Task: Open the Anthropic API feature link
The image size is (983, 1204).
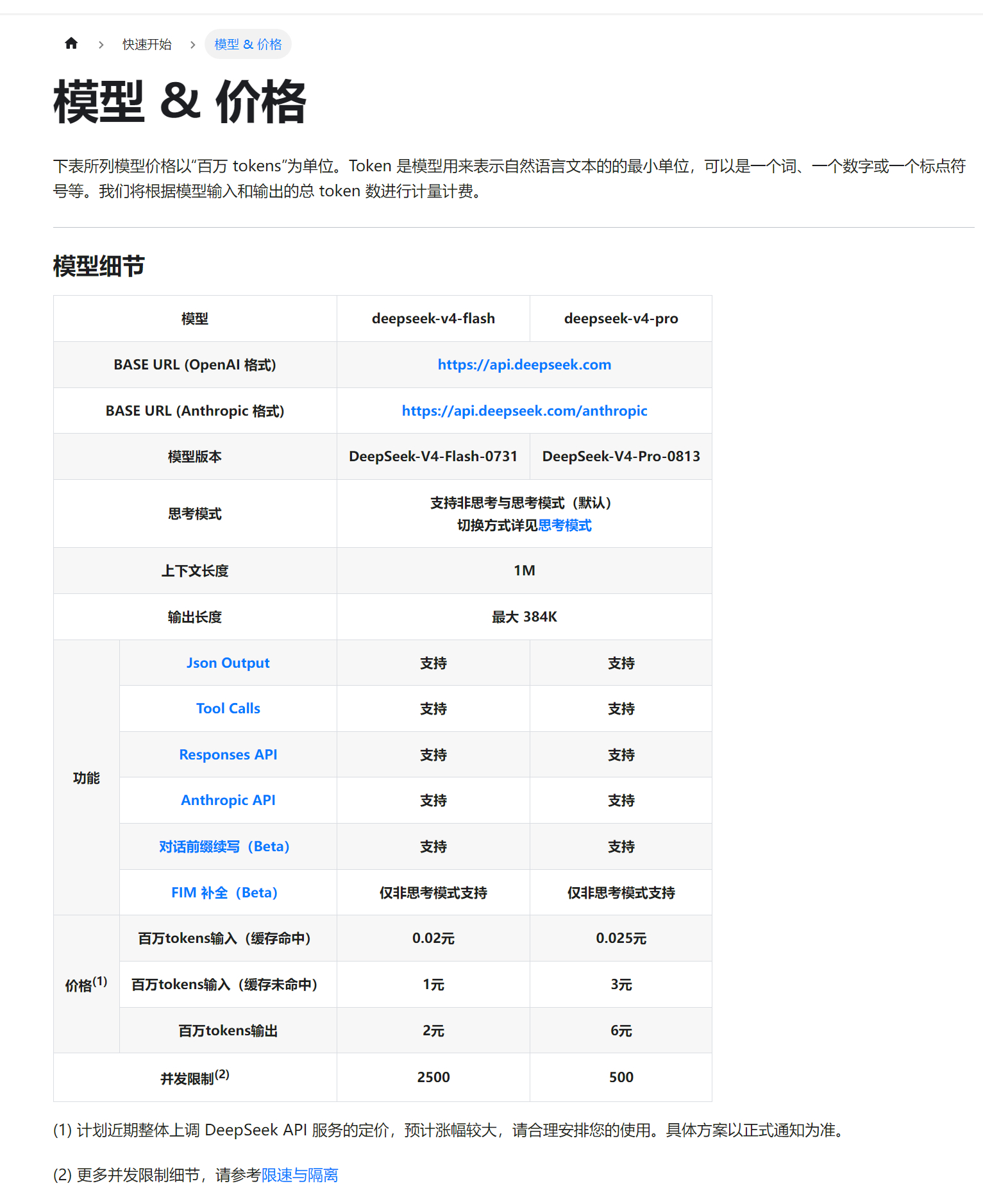Action: 228,801
